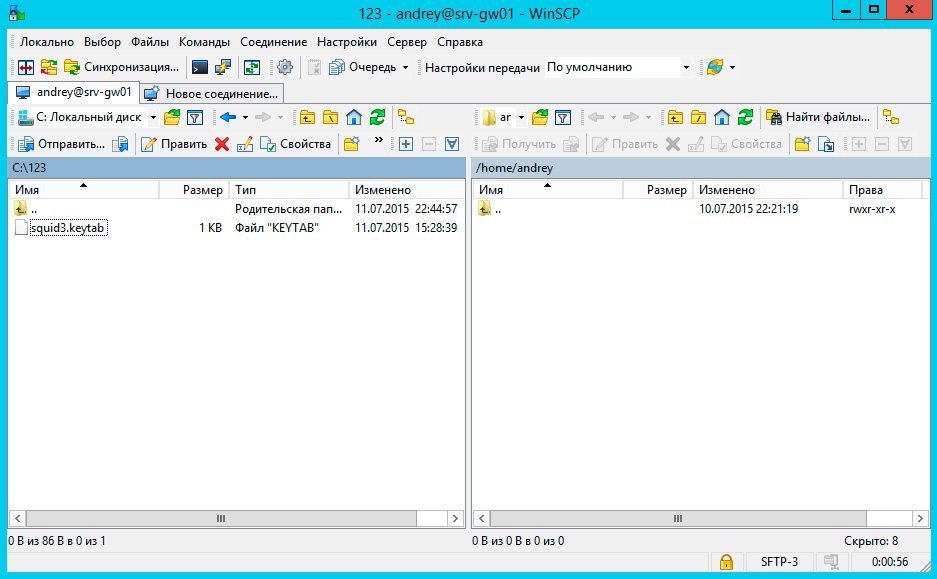This screenshot has height=579, width=937.
Task: Create new remote folder icon
Action: click(803, 144)
